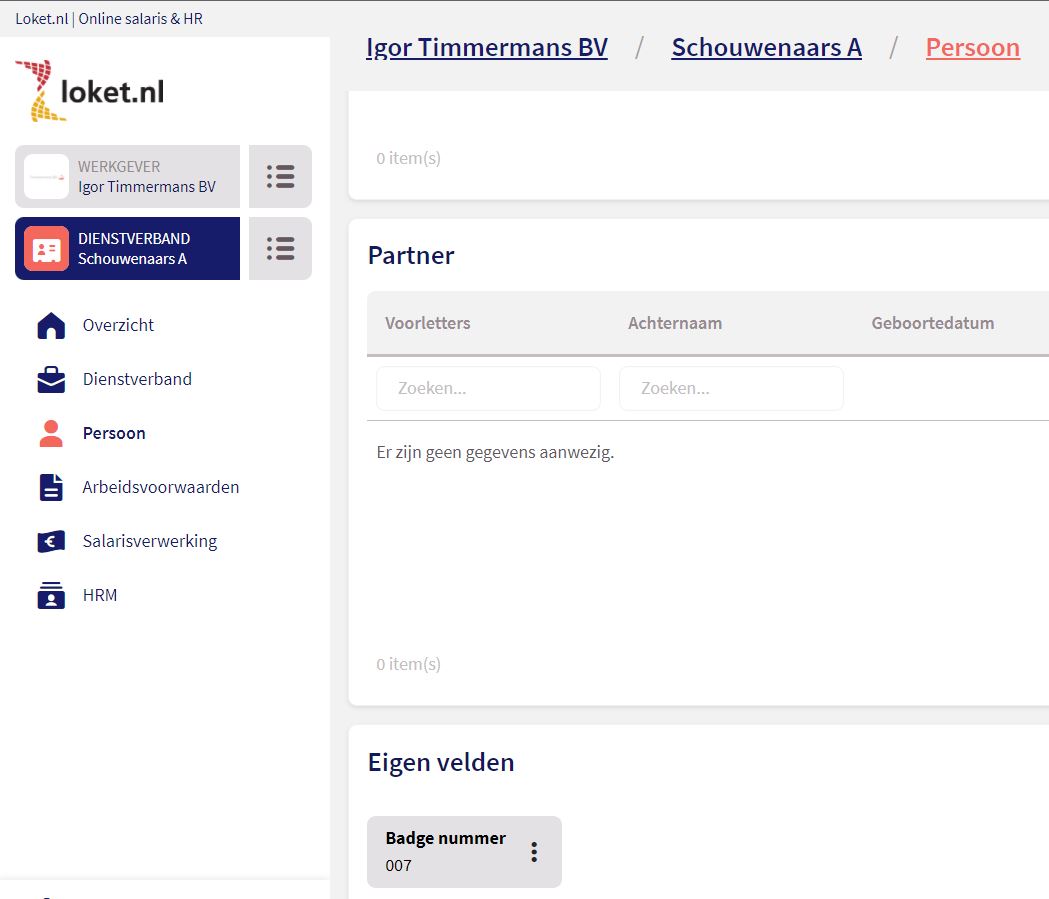Click the Persoon person icon

pos(50,434)
